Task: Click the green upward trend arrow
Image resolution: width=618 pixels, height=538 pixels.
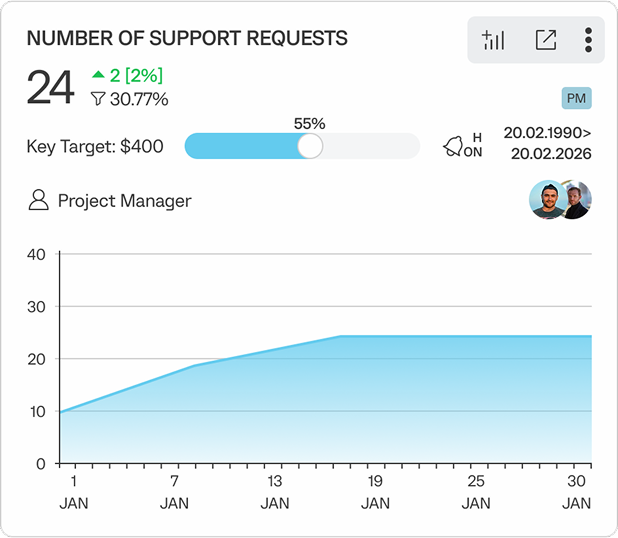Action: pos(98,75)
